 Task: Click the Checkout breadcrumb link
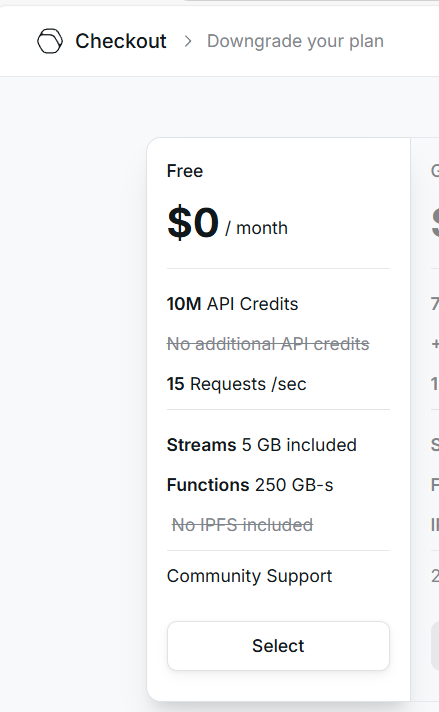point(121,41)
